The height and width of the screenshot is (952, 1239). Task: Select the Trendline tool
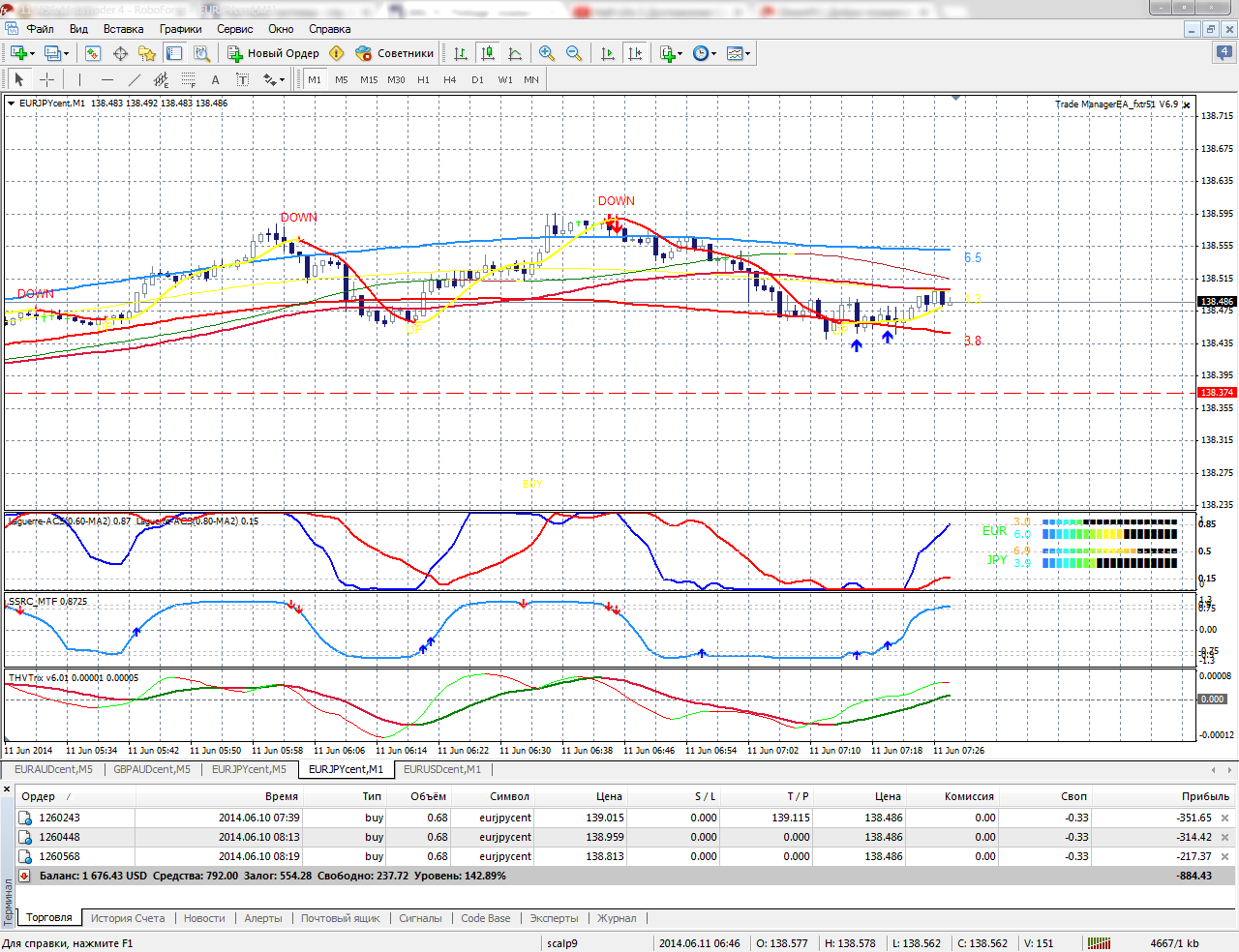(x=134, y=79)
